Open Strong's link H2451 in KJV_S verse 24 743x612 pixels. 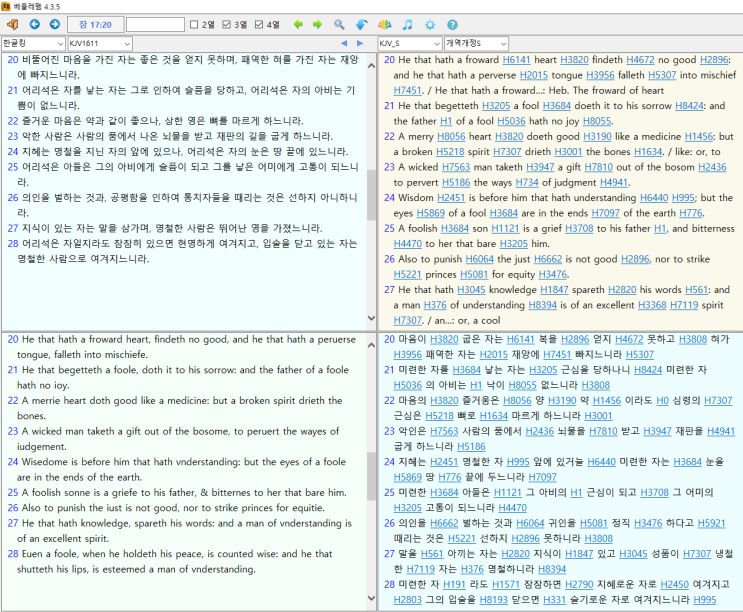click(451, 198)
